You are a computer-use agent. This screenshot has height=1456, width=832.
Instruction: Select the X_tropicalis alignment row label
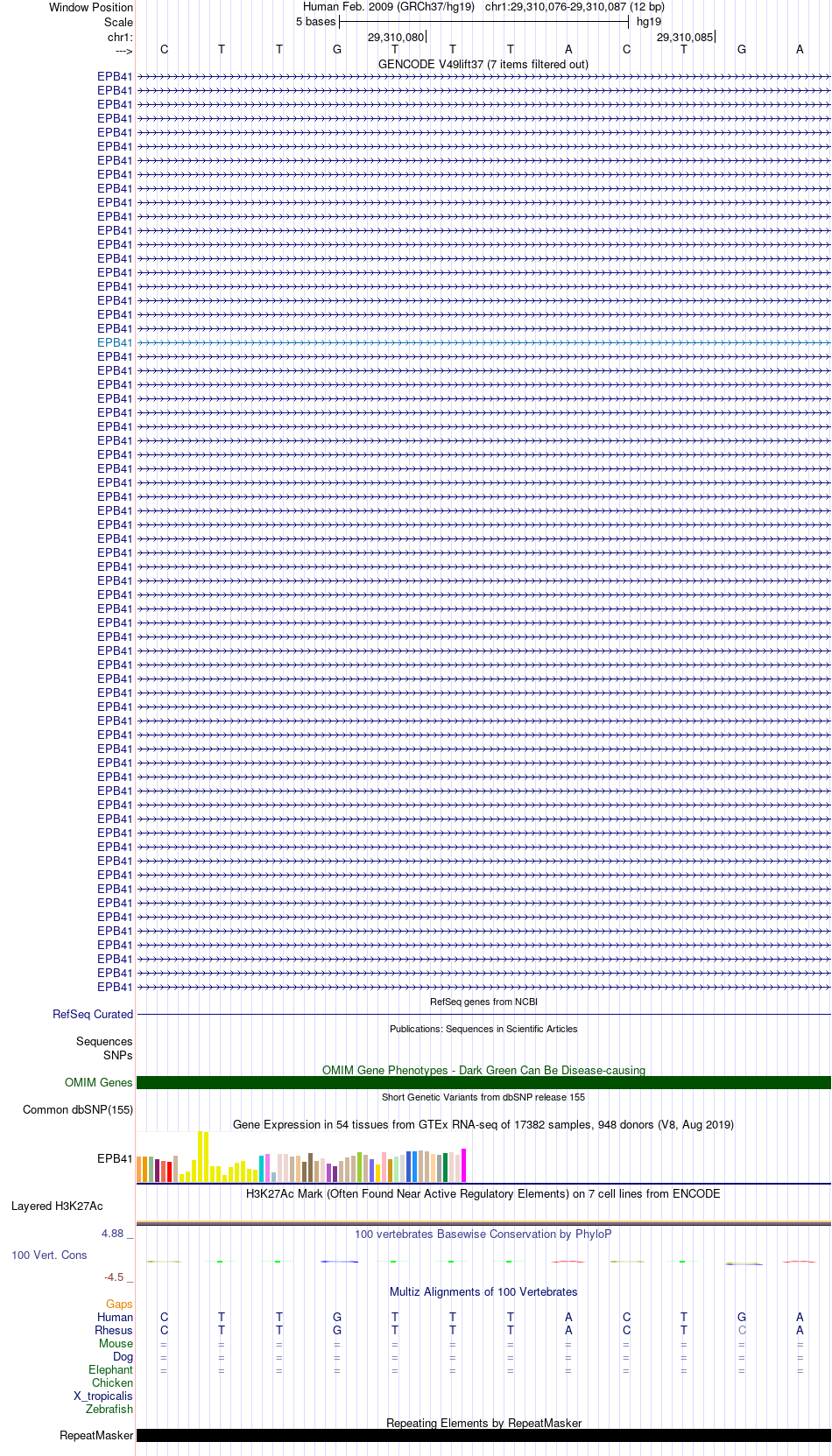tap(103, 1396)
